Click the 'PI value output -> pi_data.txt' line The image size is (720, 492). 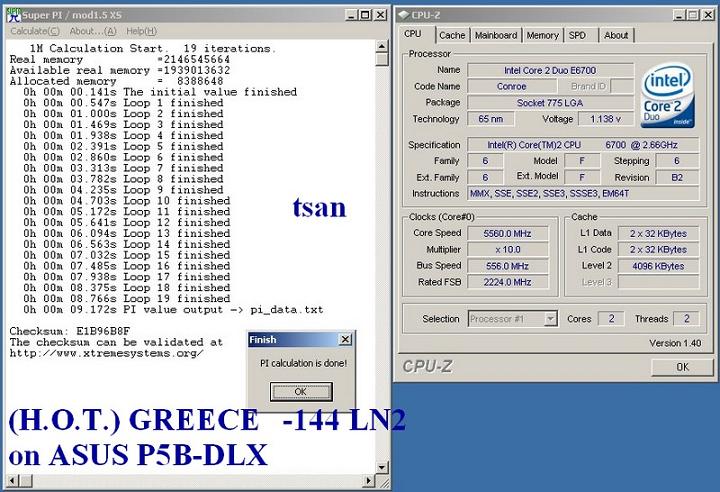coord(173,310)
